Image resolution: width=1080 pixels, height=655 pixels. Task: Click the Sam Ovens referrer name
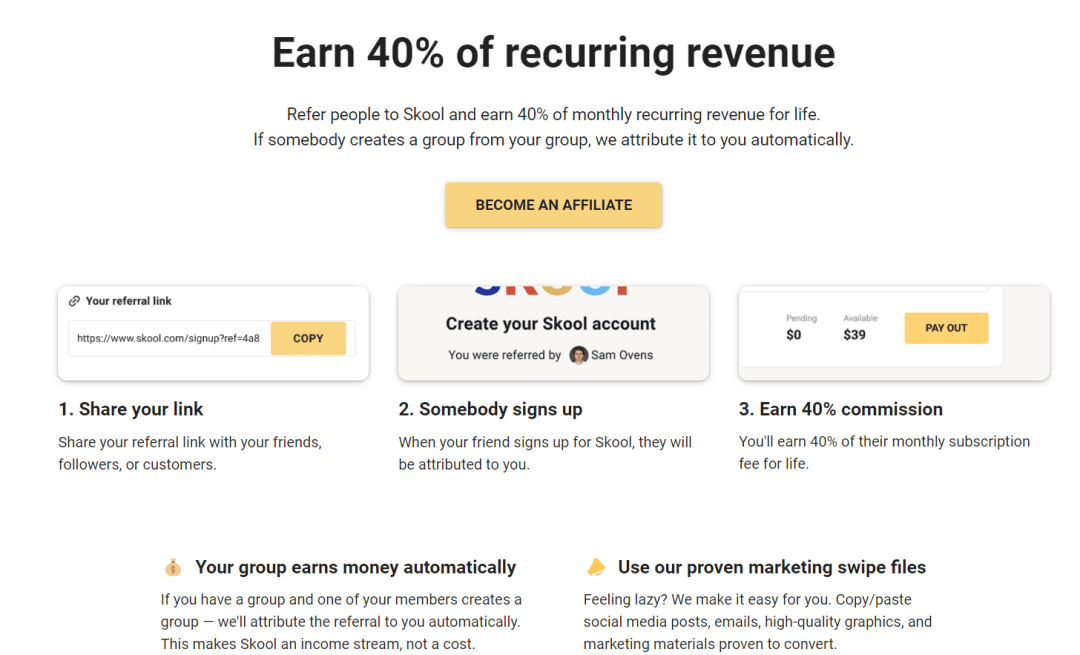click(x=622, y=355)
